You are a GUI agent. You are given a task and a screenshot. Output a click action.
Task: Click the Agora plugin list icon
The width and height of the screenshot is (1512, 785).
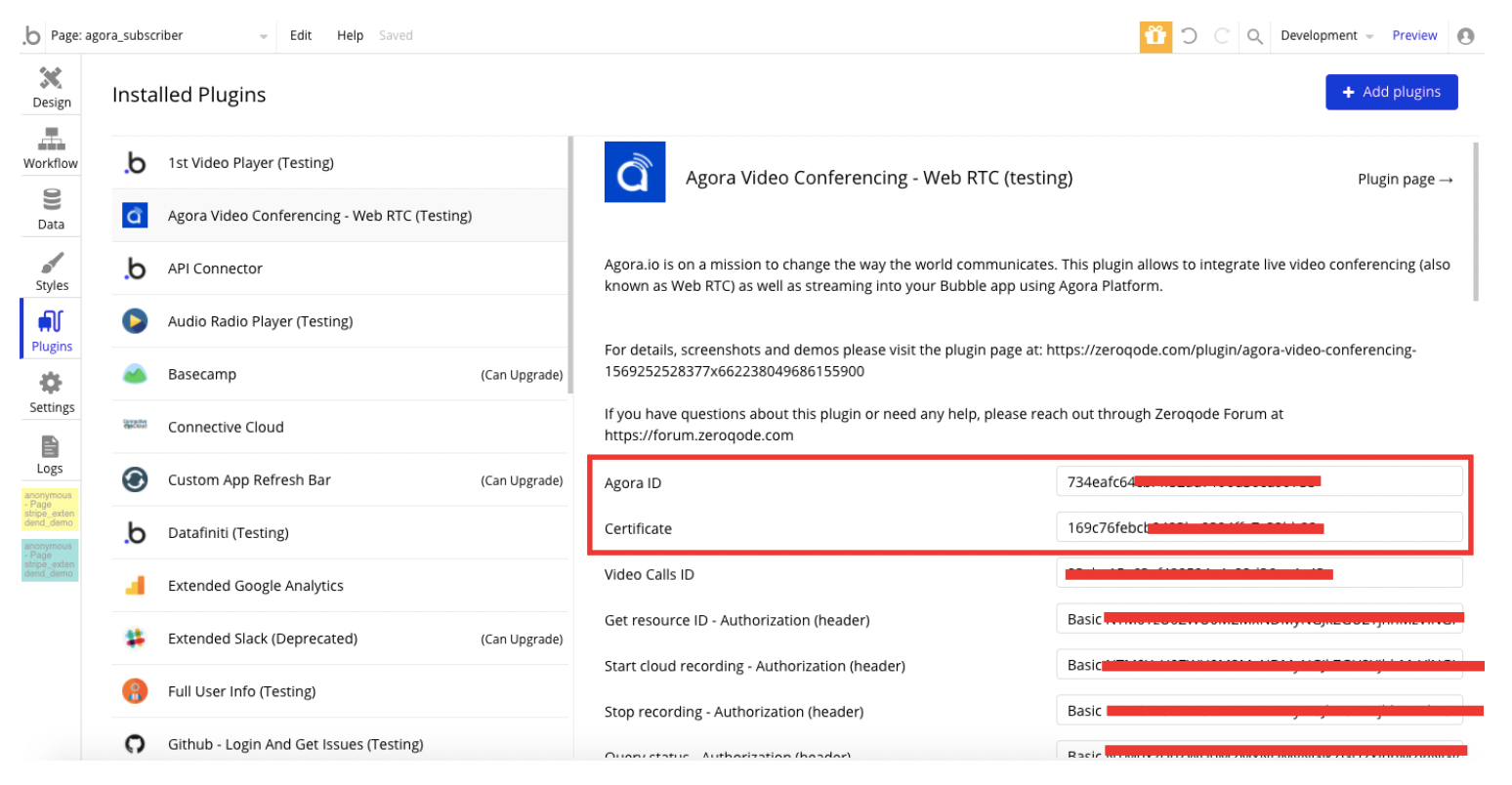(135, 216)
